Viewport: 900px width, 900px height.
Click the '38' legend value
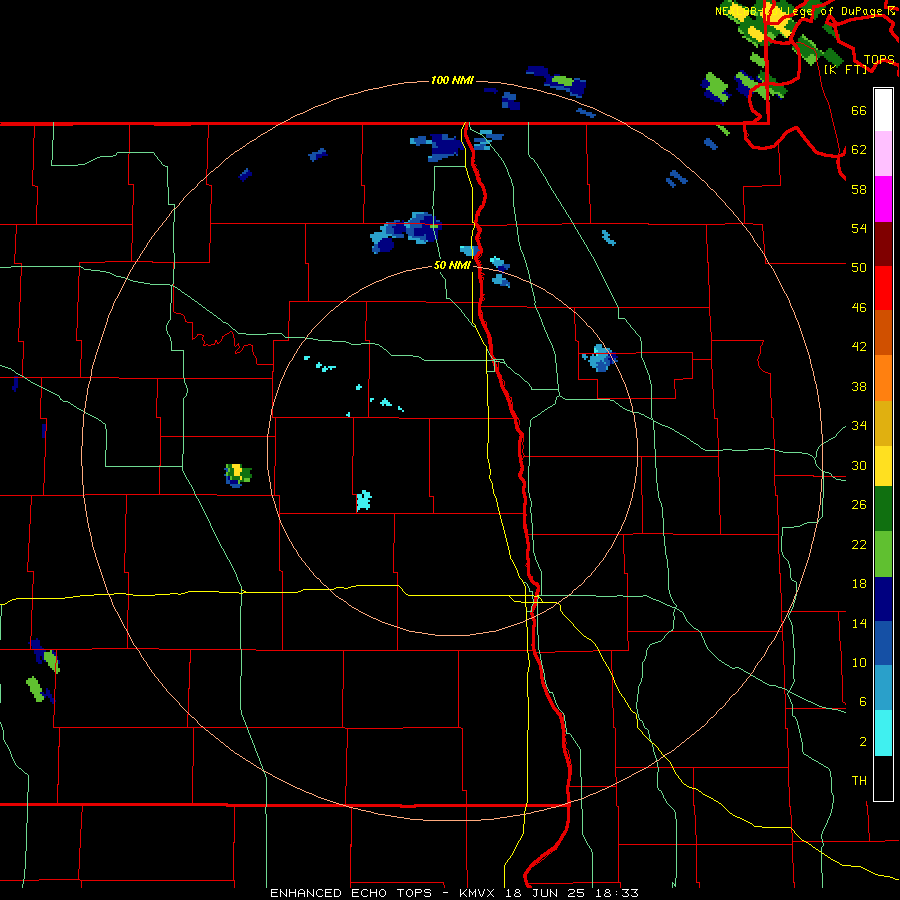point(859,386)
